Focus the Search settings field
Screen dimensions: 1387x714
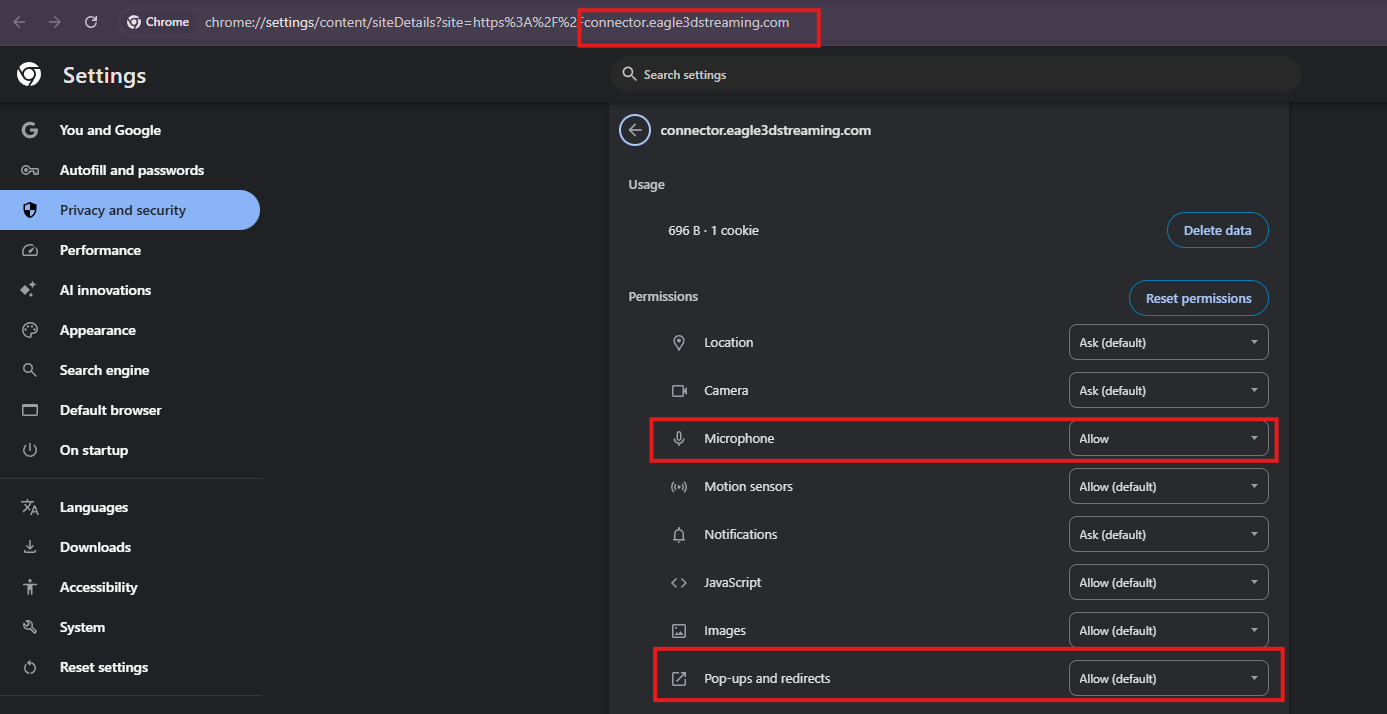955,74
